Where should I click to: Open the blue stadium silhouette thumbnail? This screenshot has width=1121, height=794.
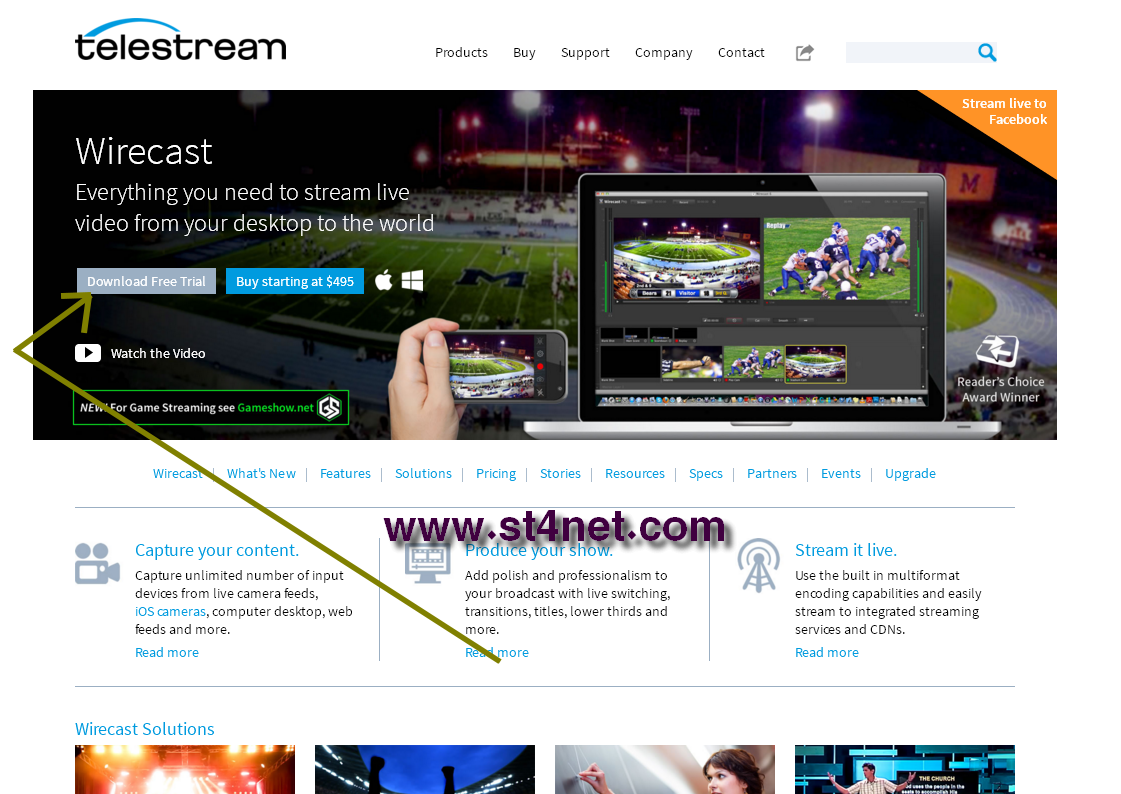pos(425,770)
